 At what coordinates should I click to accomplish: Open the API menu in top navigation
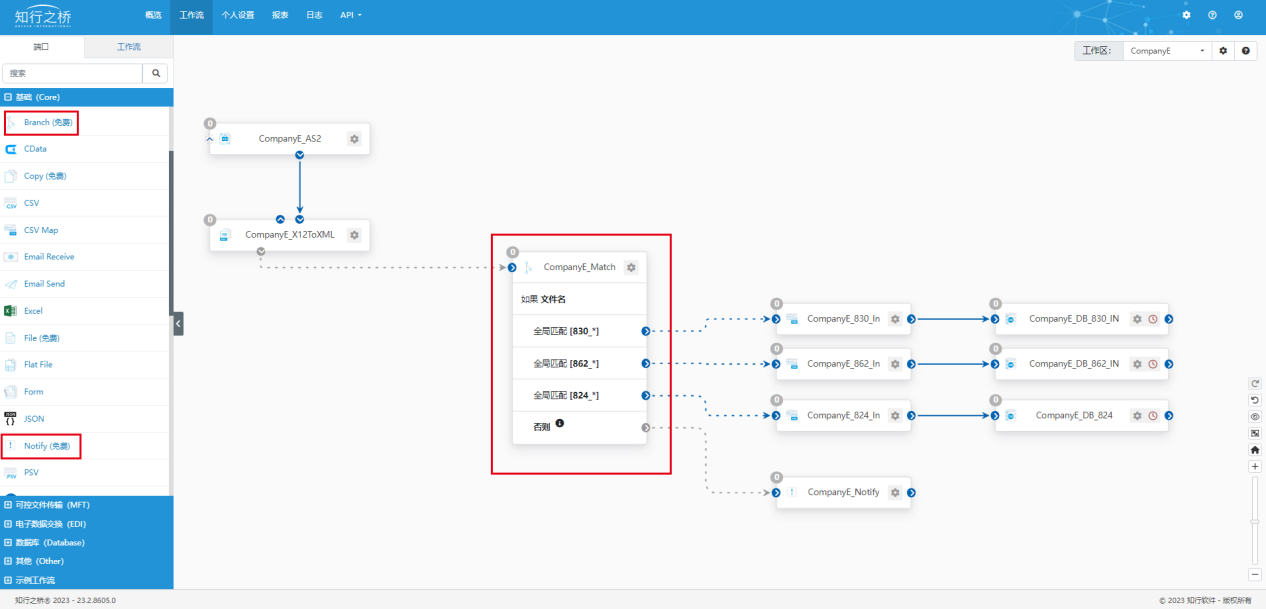(x=350, y=15)
